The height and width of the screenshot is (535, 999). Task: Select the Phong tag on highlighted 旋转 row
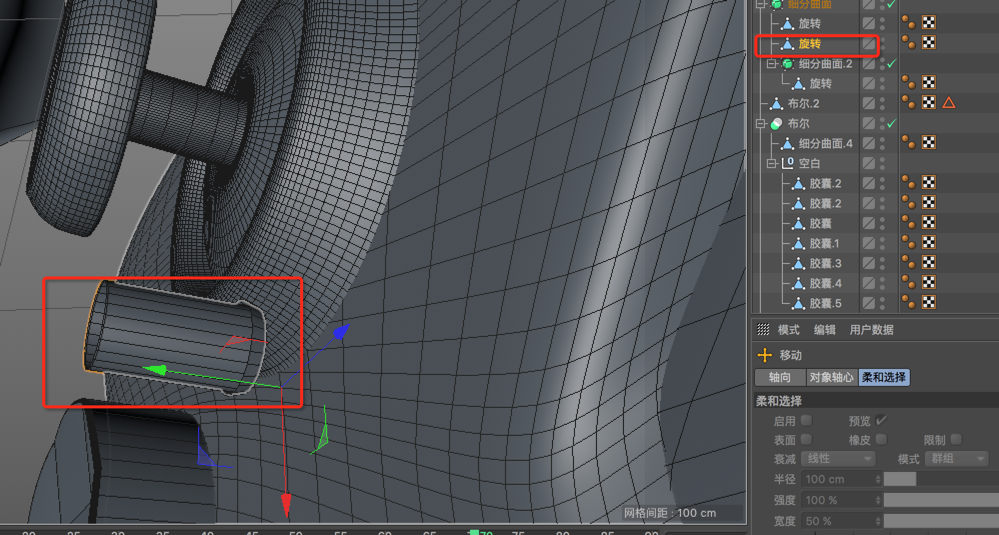point(909,43)
